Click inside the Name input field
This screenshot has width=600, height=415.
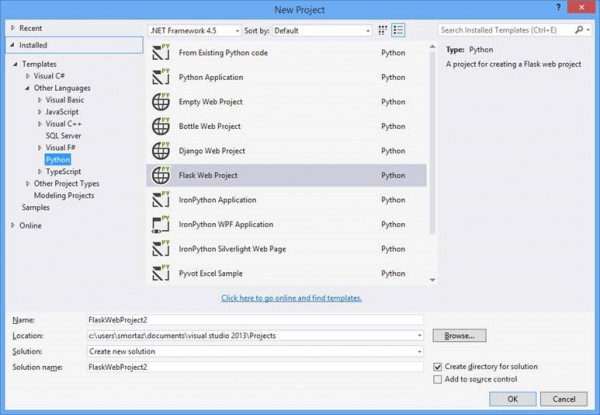click(255, 320)
